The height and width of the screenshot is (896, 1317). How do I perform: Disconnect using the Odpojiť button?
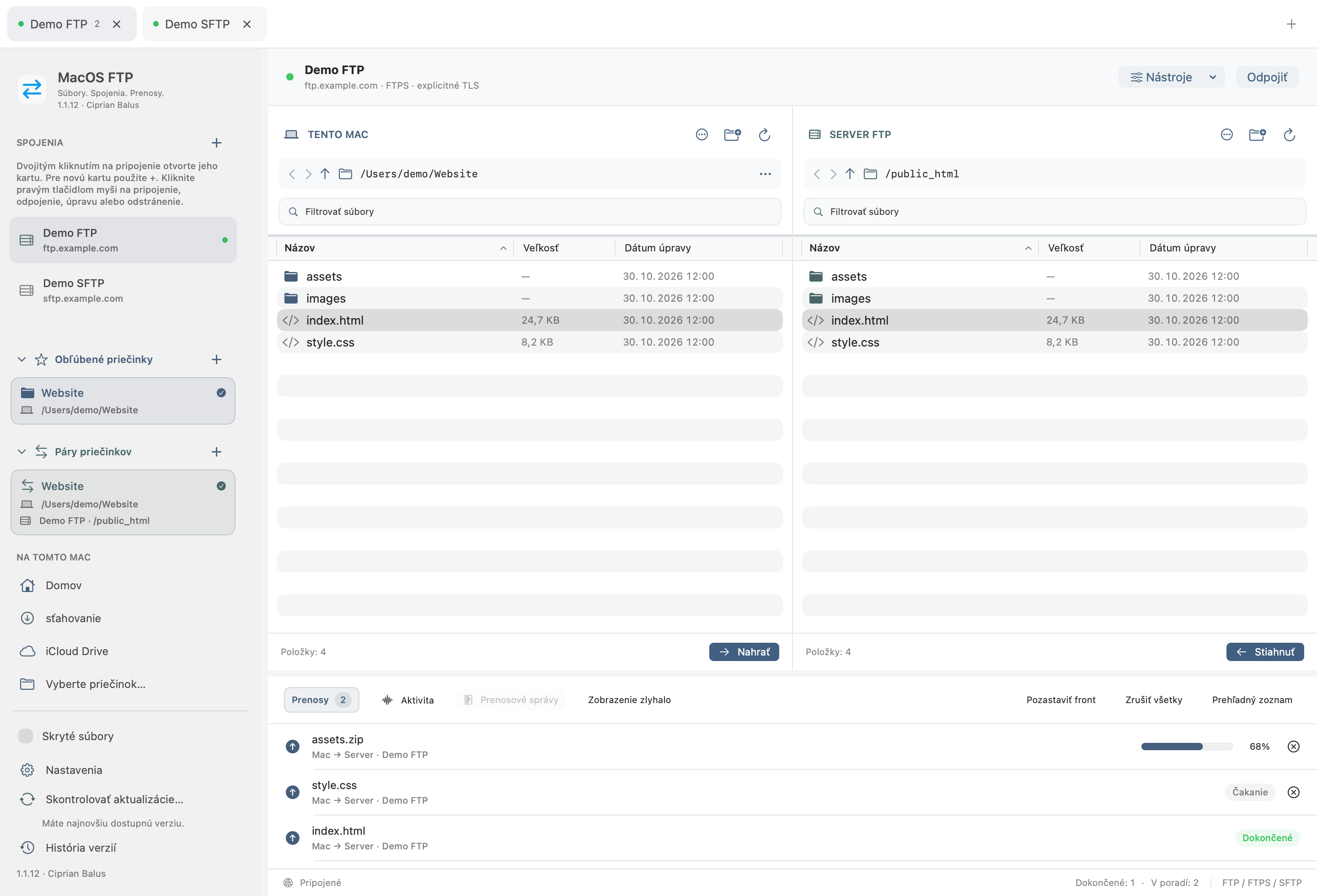(x=1267, y=77)
